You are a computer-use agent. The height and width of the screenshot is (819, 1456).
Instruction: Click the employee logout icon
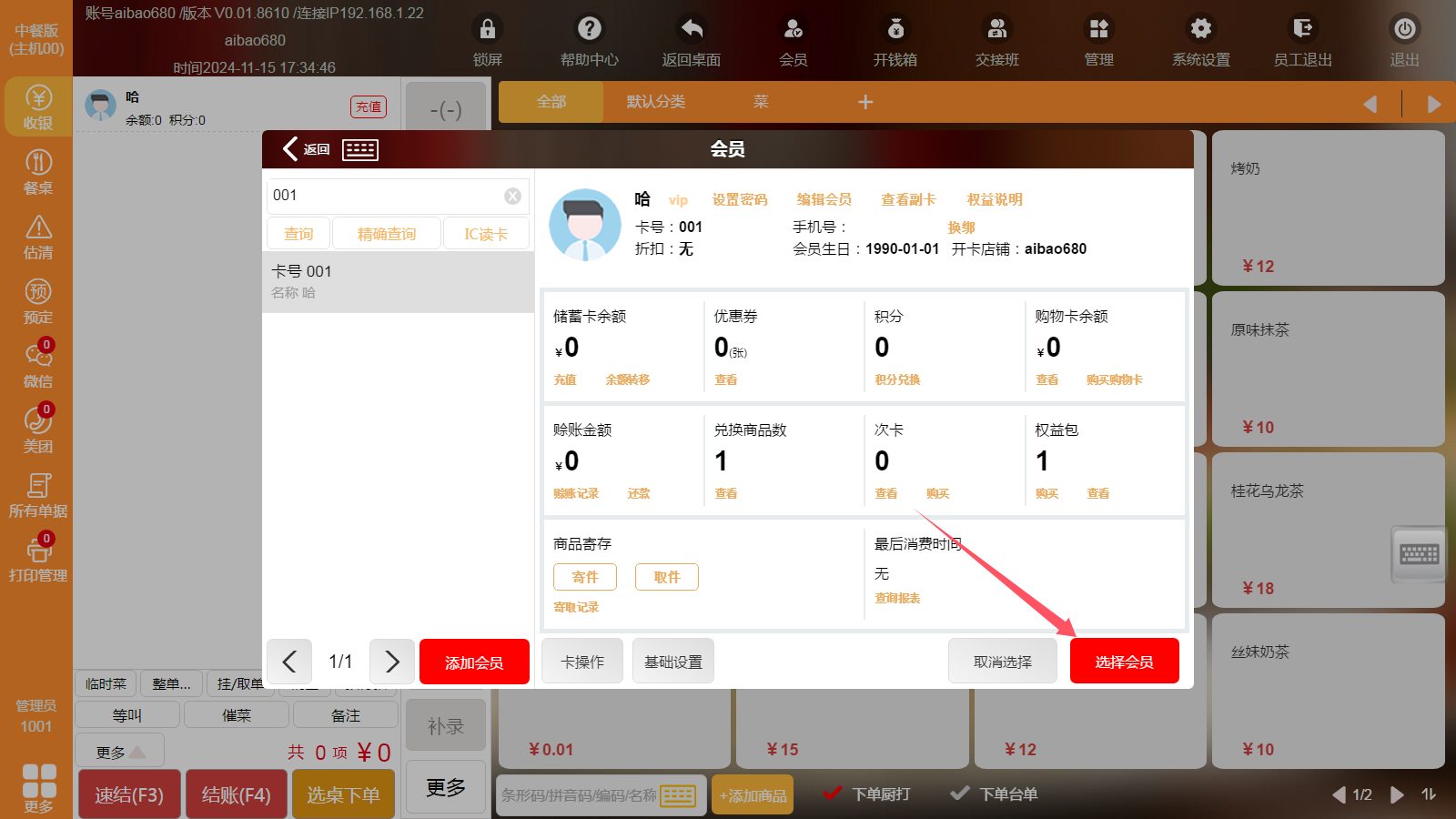coord(1303,30)
